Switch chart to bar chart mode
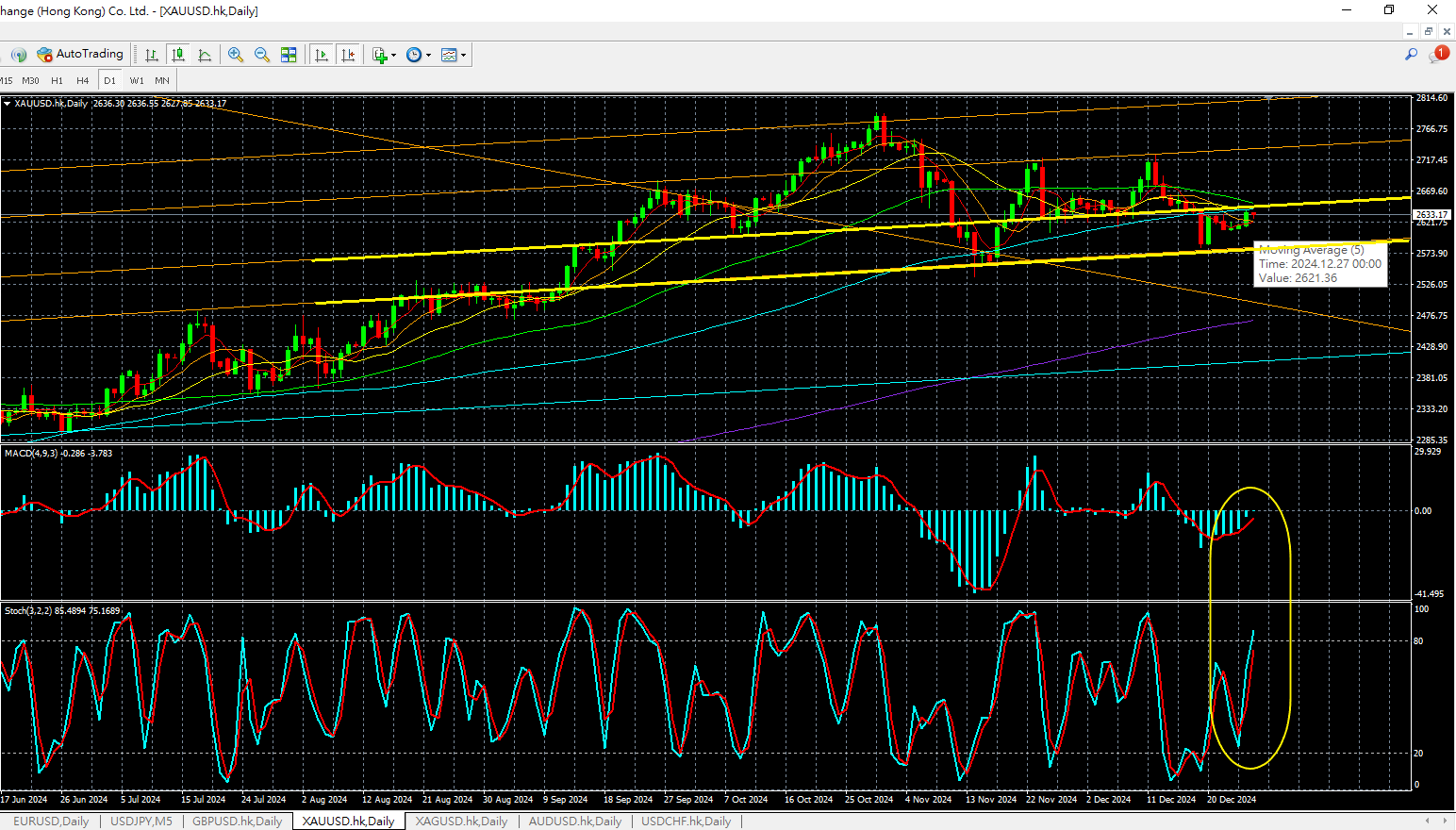Image resolution: width=1456 pixels, height=830 pixels. [151, 55]
